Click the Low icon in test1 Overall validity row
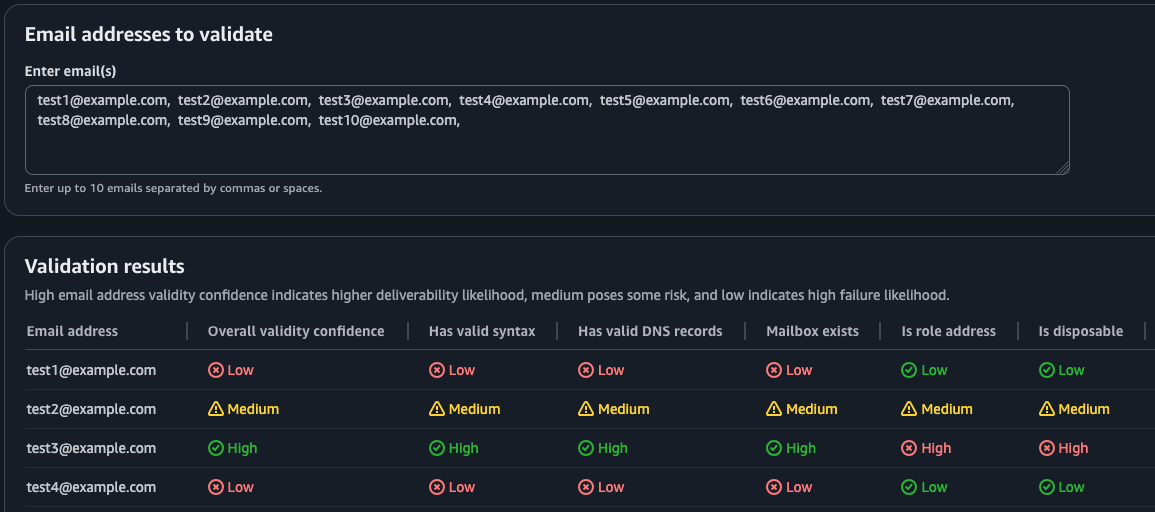The image size is (1155, 512). click(215, 370)
